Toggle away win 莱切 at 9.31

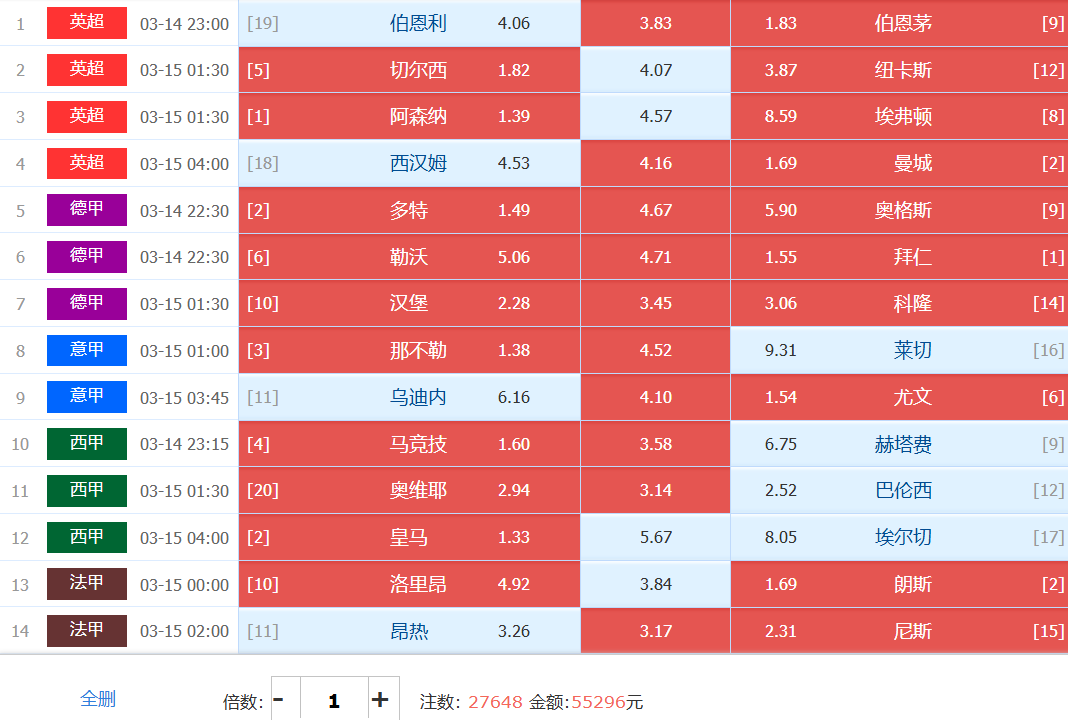(x=898, y=351)
